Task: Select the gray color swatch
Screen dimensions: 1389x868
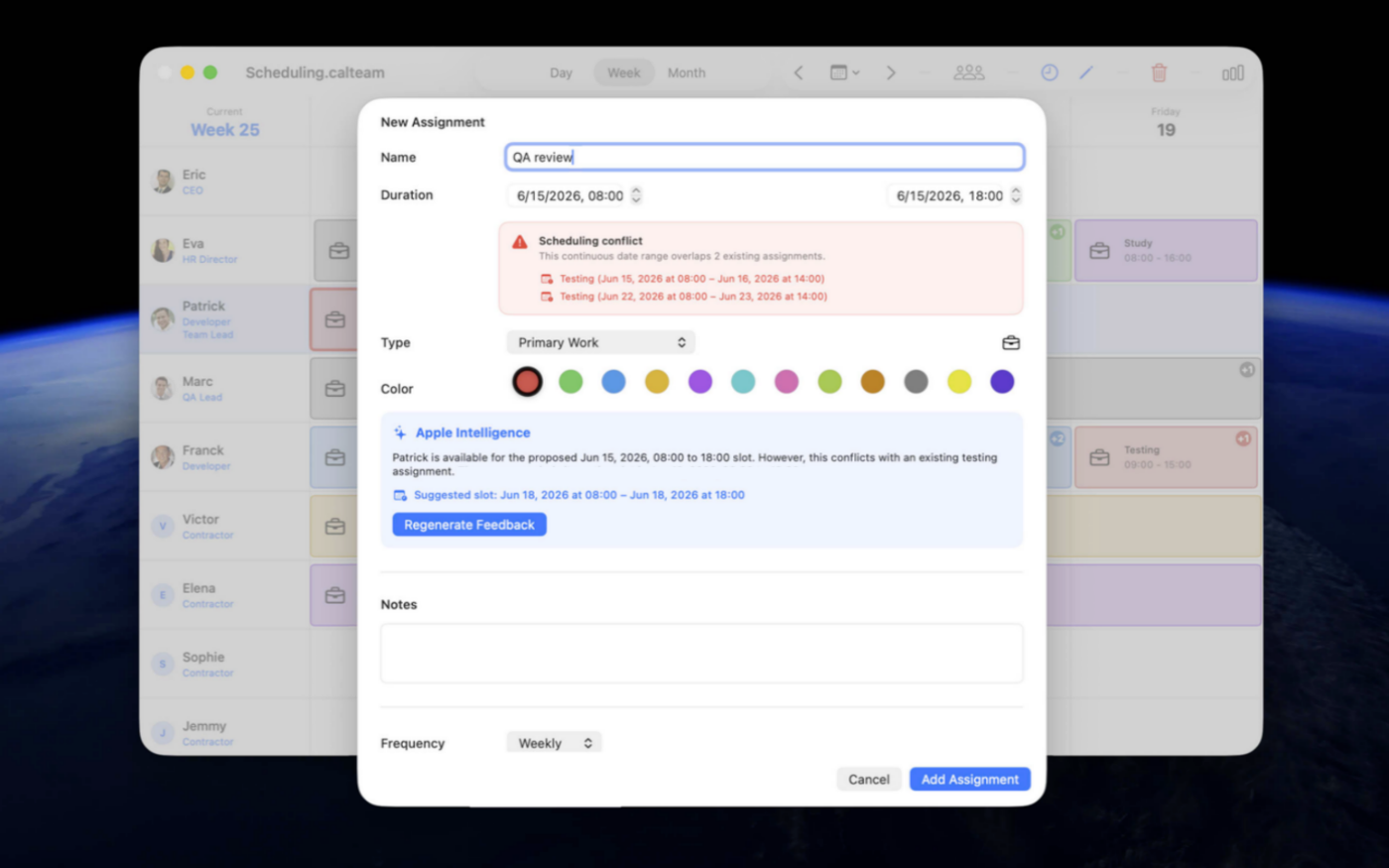Action: click(916, 381)
